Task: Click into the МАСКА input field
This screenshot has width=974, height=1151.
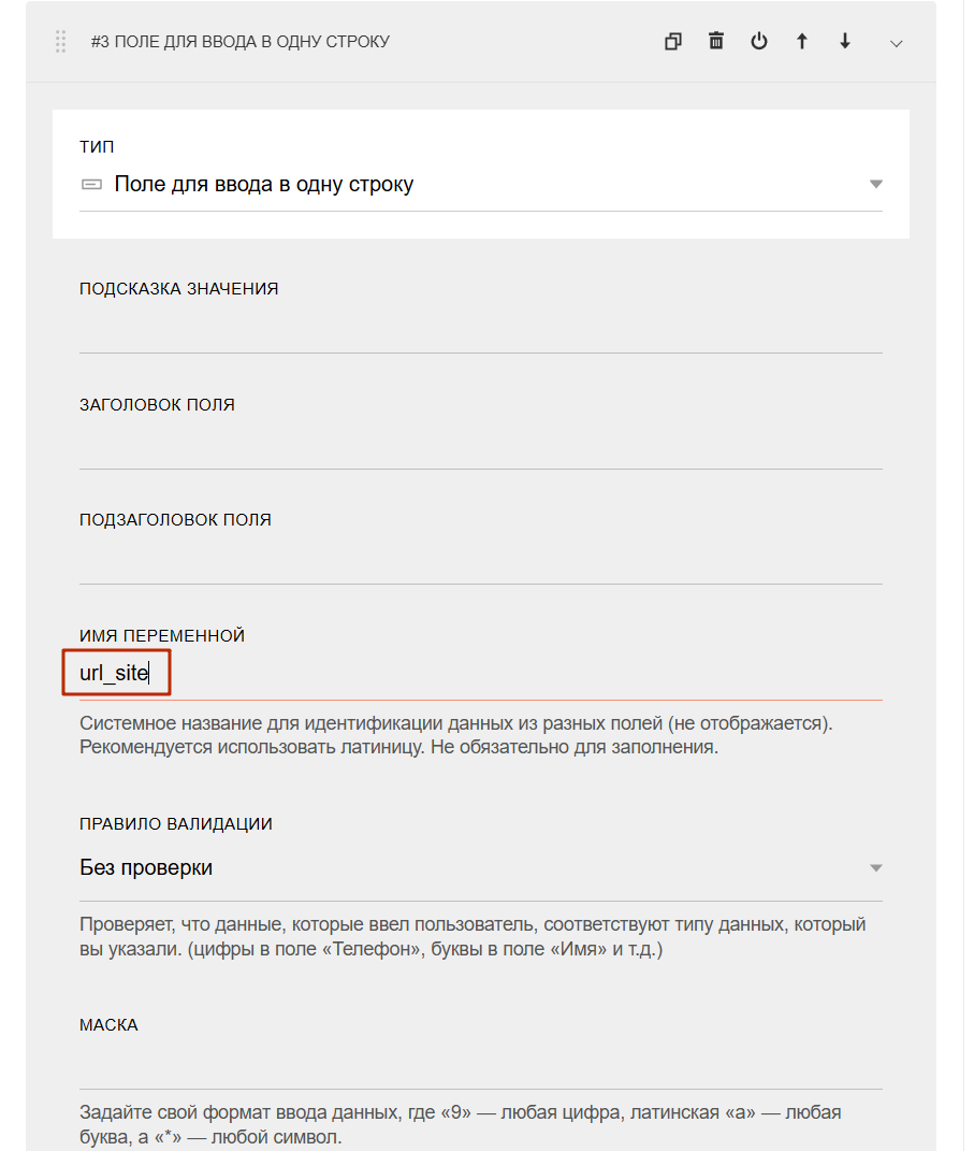Action: 481,1067
